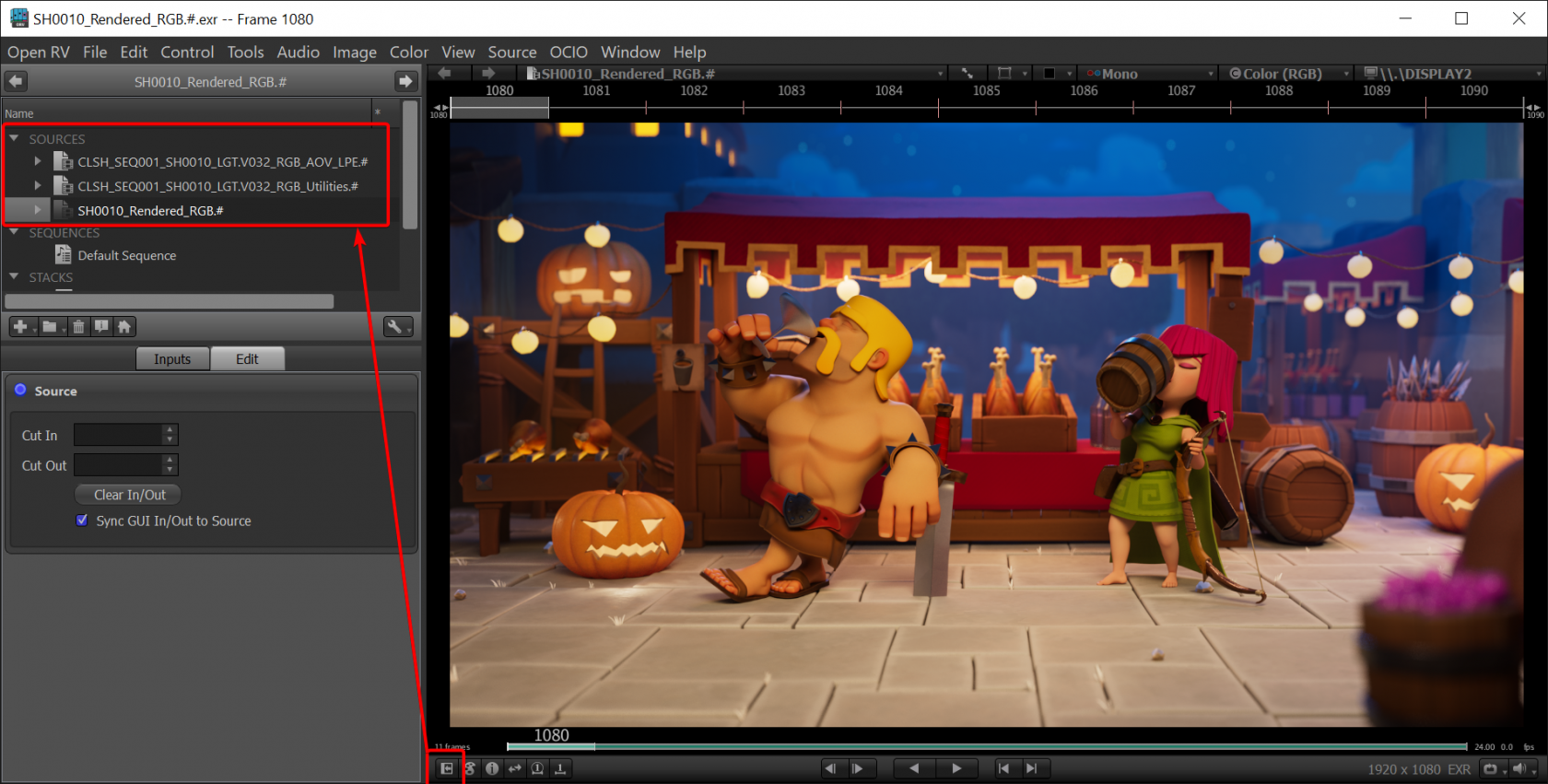Viewport: 1548px width, 784px height.
Task: Click the session tree horizontal scrollbar
Action: coord(170,301)
